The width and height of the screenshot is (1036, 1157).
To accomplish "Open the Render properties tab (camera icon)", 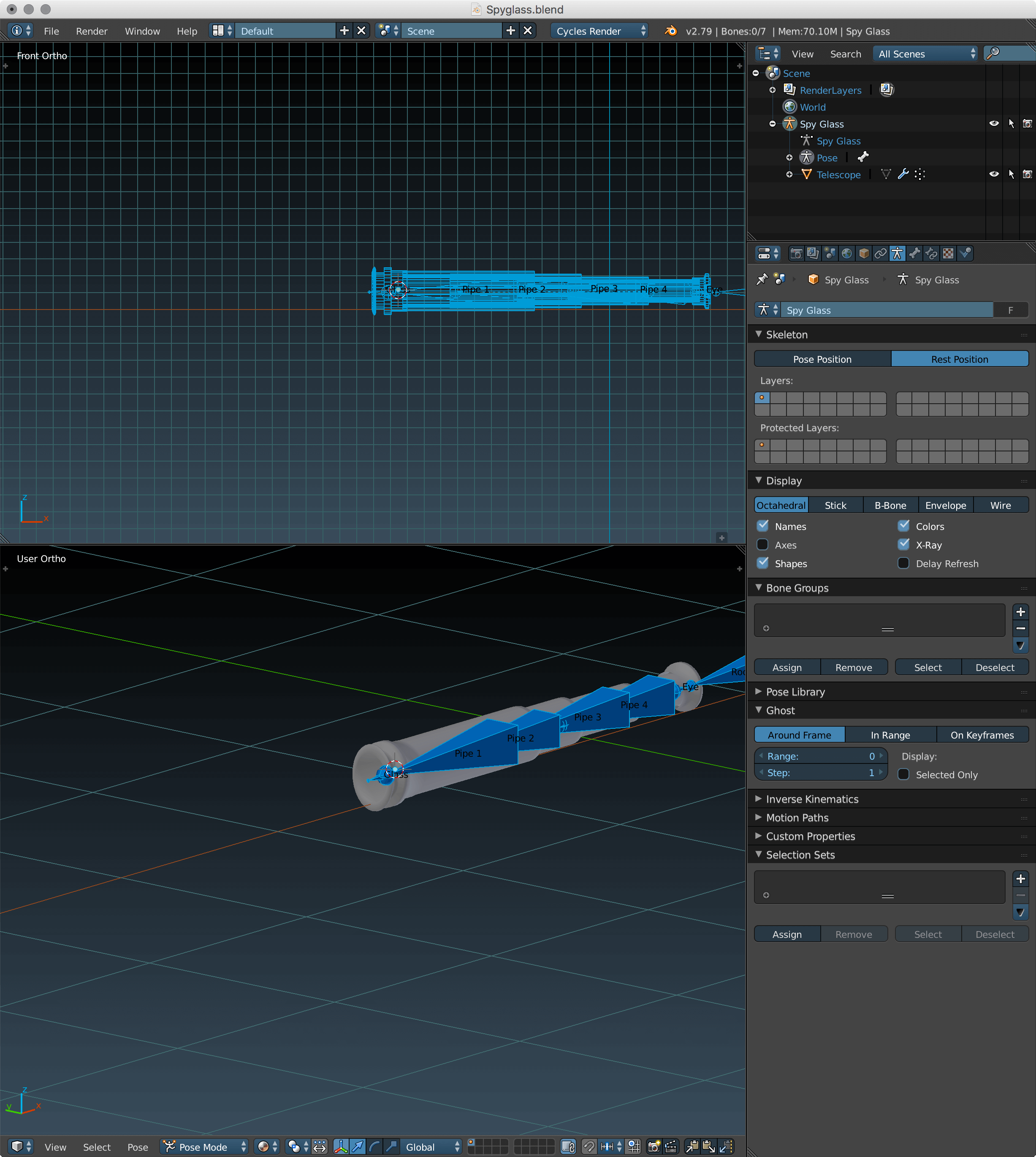I will point(796,253).
